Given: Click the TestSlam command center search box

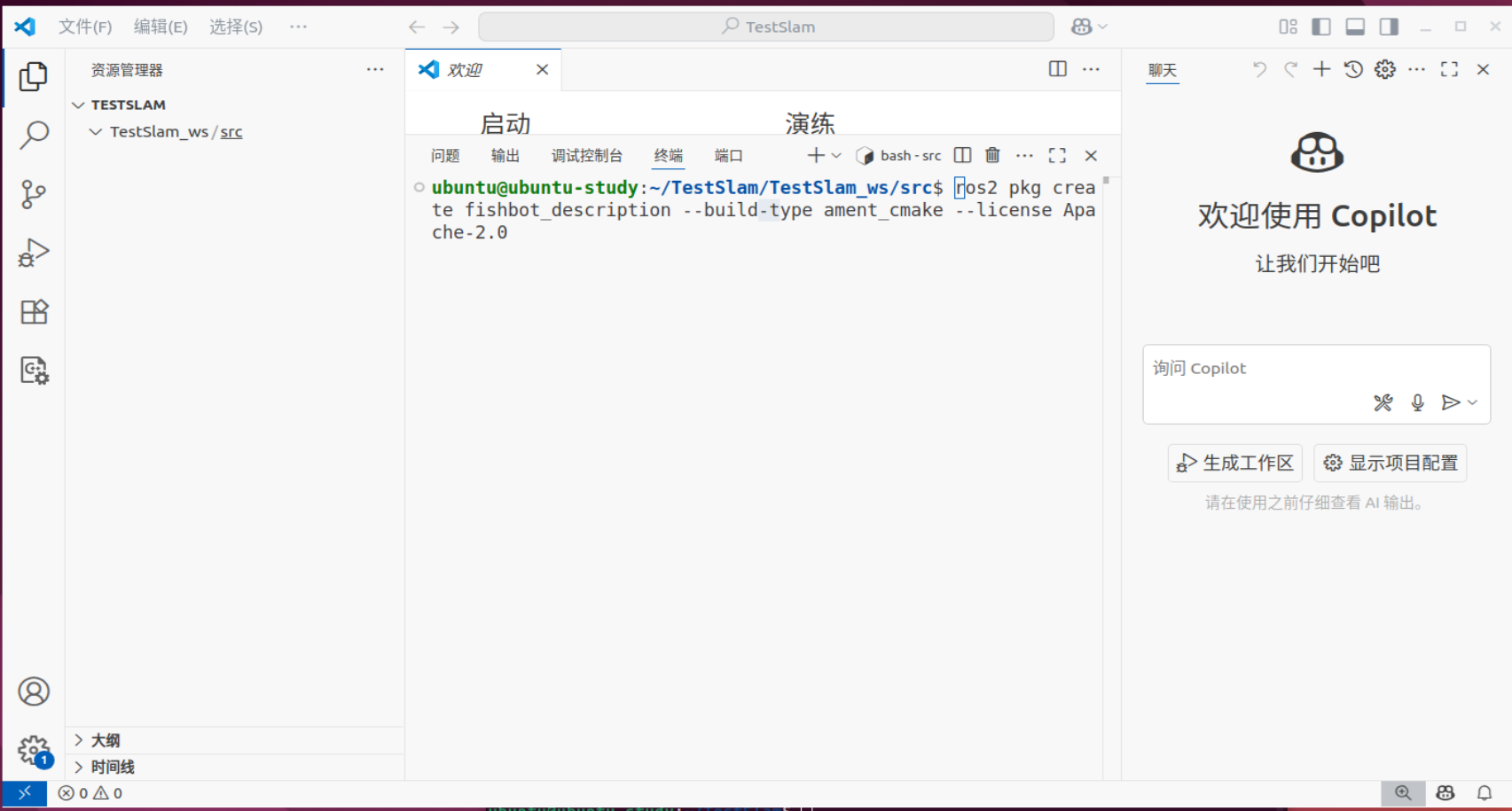Looking at the screenshot, I should 766,27.
